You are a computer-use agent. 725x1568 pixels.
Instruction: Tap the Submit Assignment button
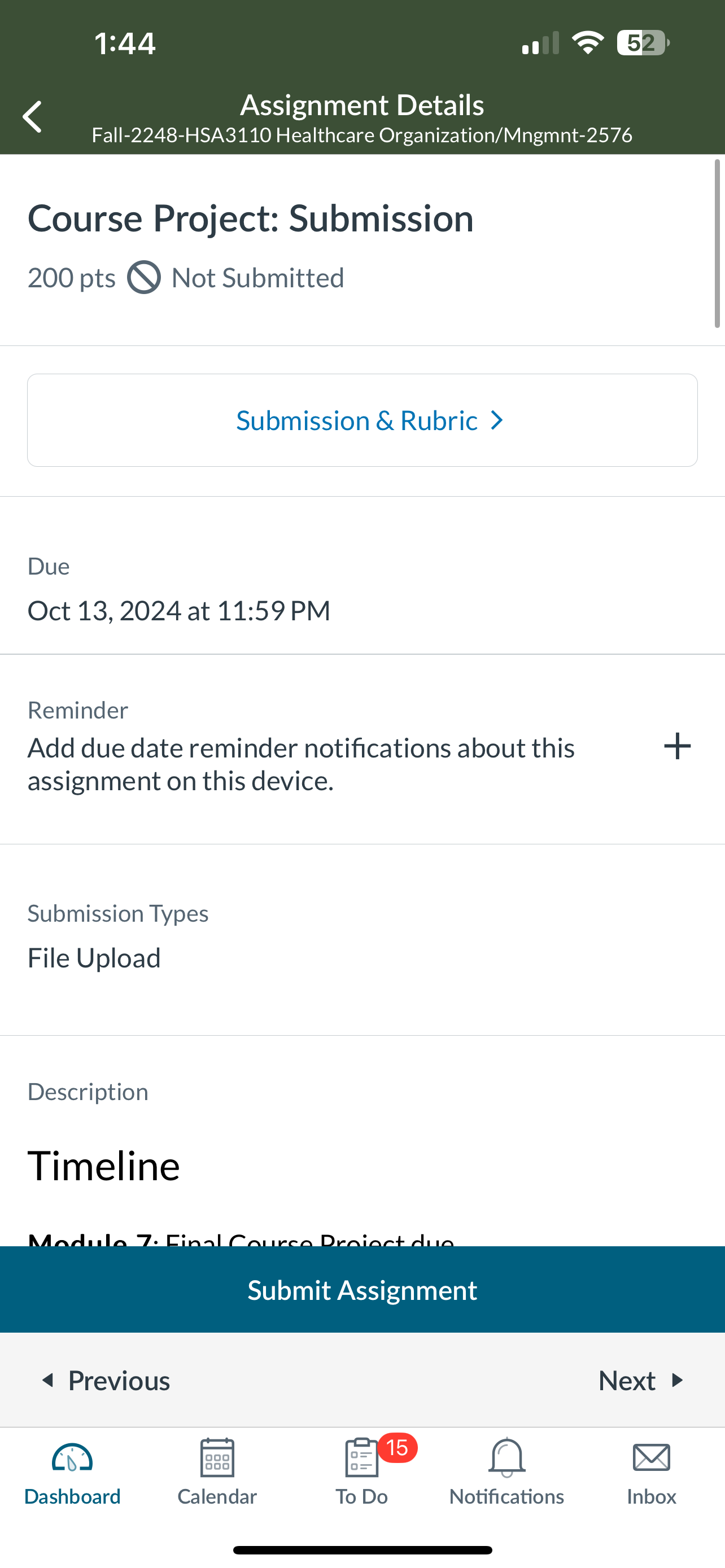tap(362, 1290)
